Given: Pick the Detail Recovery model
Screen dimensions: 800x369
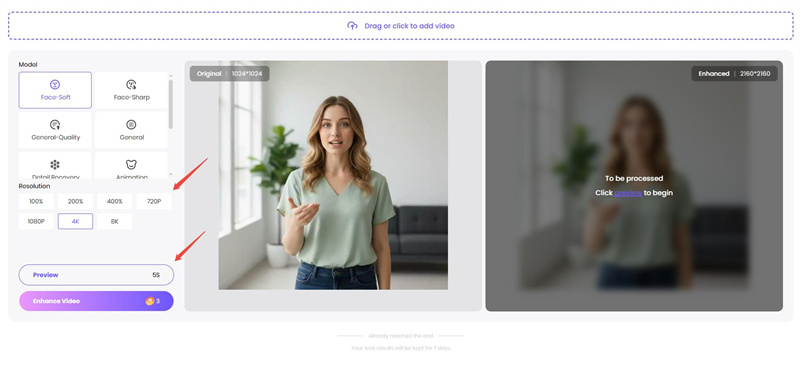Looking at the screenshot, I should click(55, 166).
